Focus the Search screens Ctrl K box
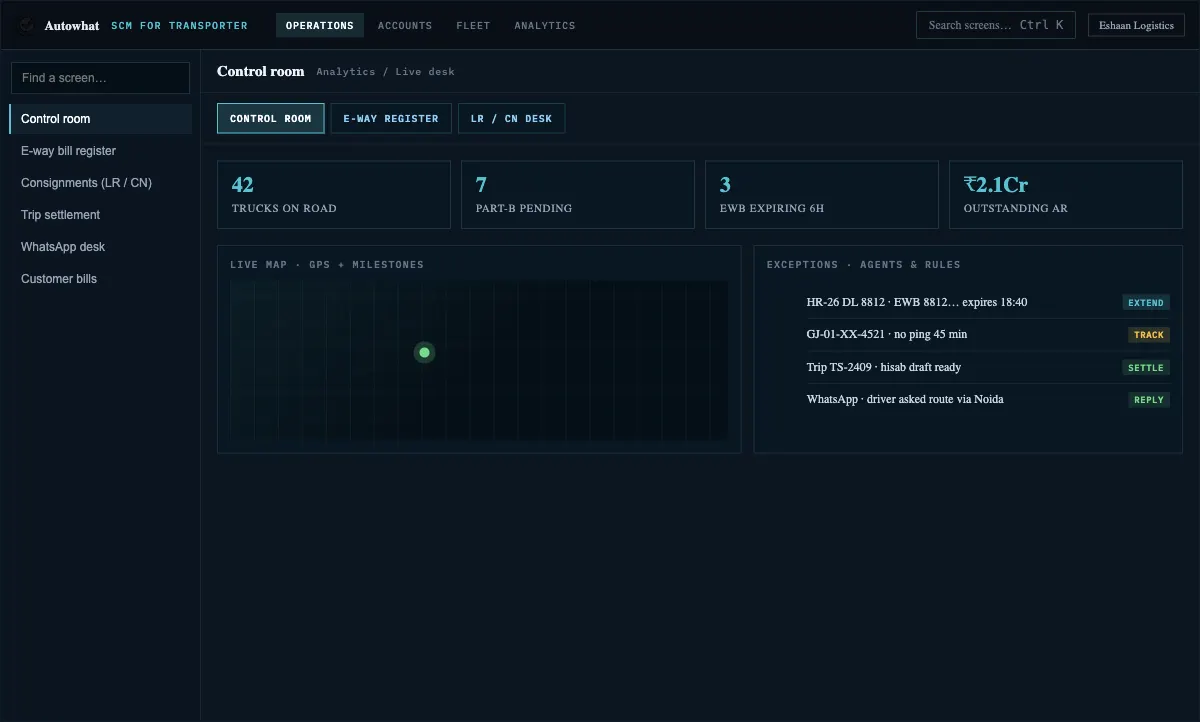 (996, 25)
